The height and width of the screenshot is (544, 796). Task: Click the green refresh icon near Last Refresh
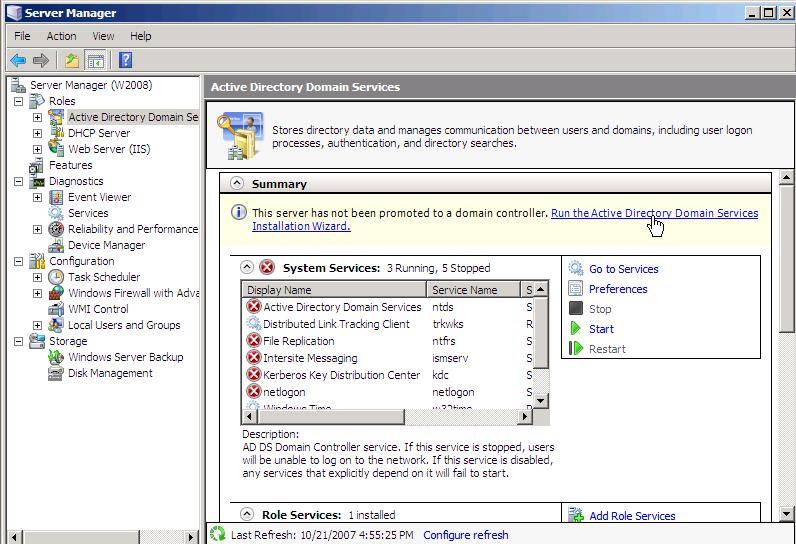pyautogui.click(x=218, y=534)
